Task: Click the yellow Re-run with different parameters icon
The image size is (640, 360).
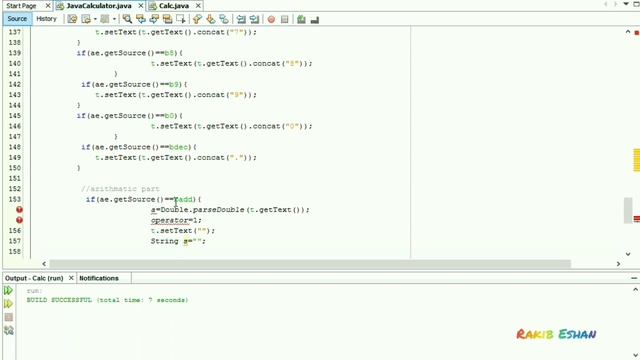Action: coord(8,304)
